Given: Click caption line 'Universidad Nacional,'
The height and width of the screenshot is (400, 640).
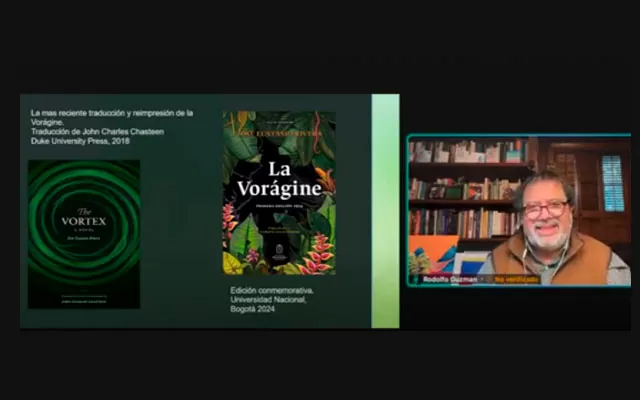Looking at the screenshot, I should pyautogui.click(x=268, y=300).
